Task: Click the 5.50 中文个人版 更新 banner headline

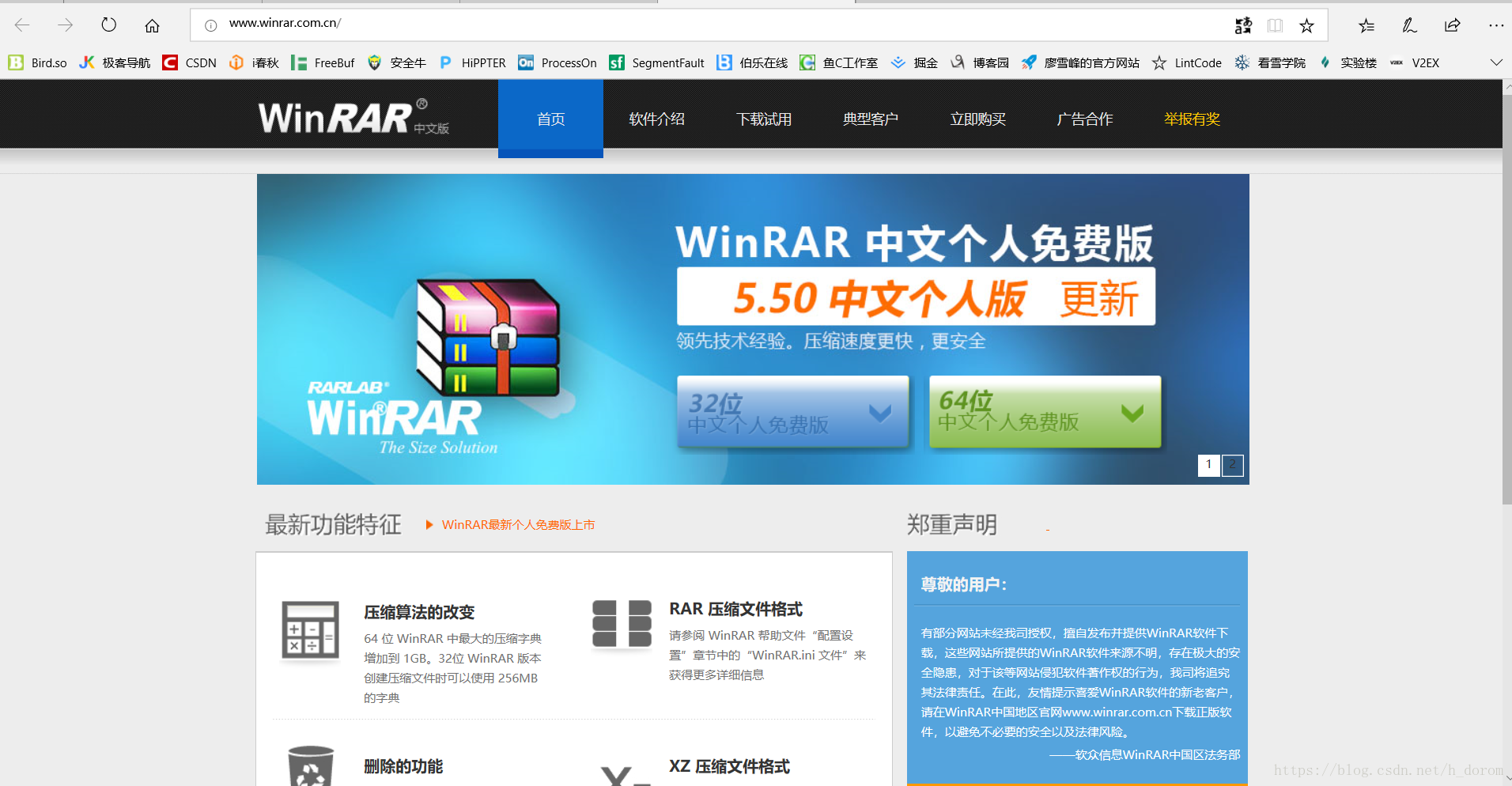Action: coord(916,297)
